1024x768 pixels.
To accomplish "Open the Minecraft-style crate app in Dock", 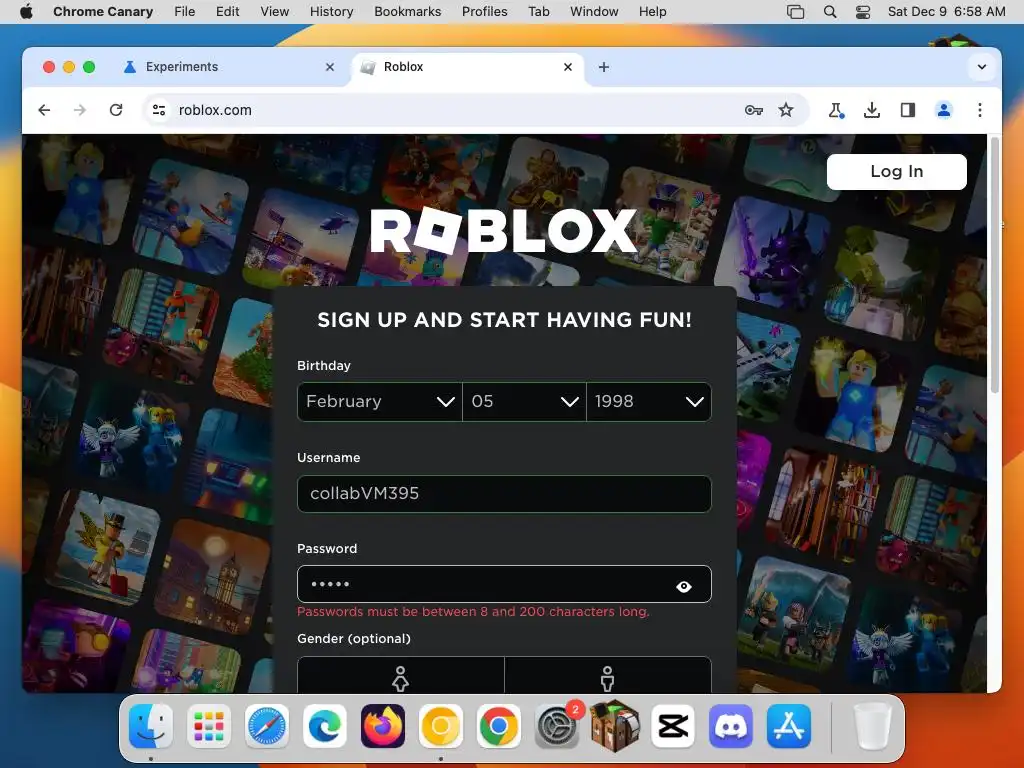I will click(x=615, y=726).
